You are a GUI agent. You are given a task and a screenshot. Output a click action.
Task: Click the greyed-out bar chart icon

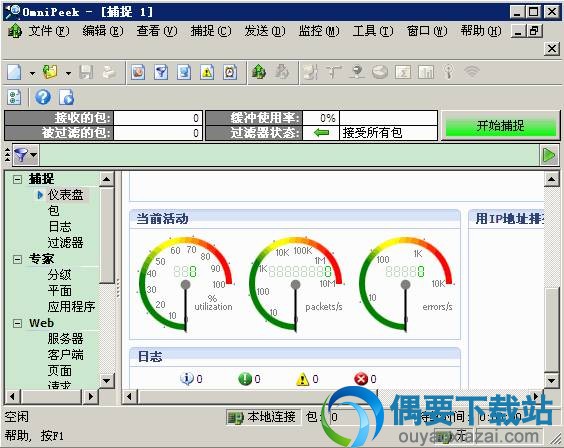pyautogui.click(x=426, y=72)
